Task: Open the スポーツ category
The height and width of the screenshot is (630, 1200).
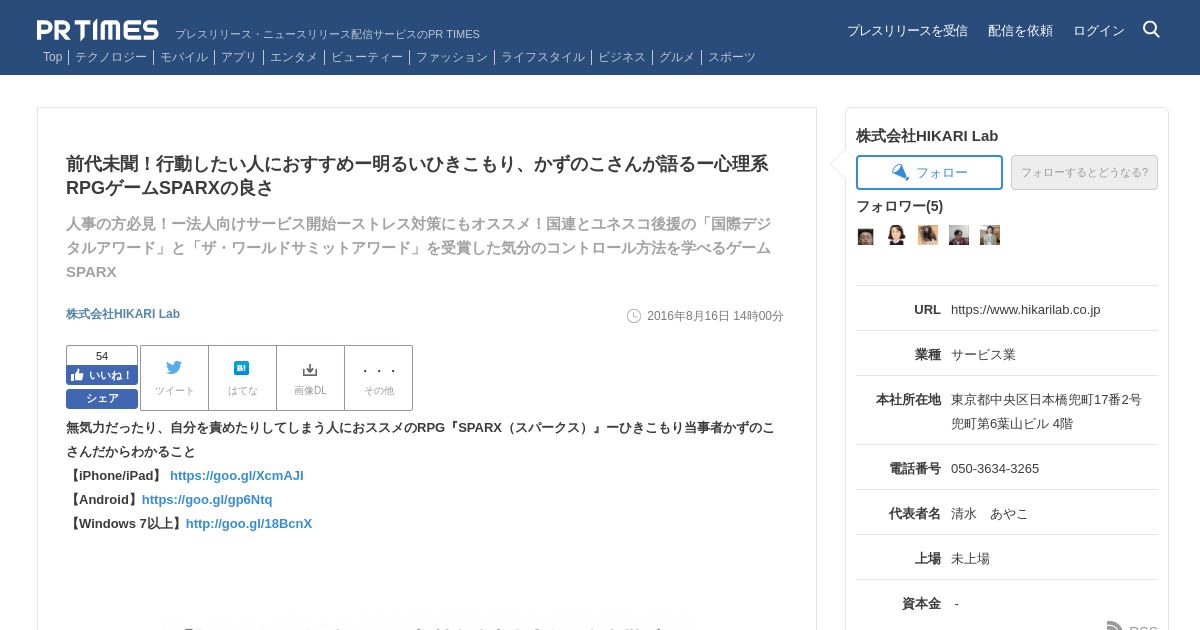Action: (732, 57)
